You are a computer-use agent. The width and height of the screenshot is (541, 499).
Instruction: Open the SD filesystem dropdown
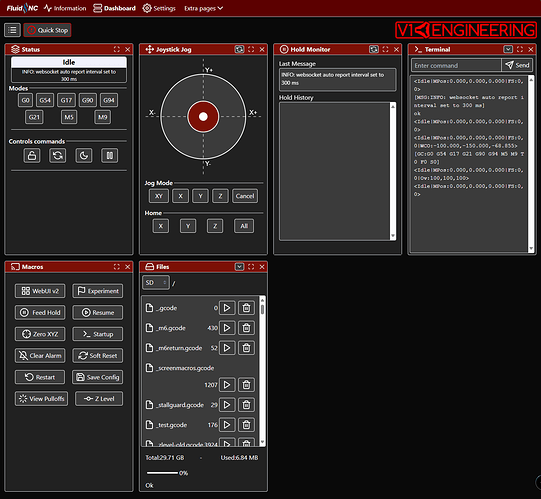coord(156,283)
